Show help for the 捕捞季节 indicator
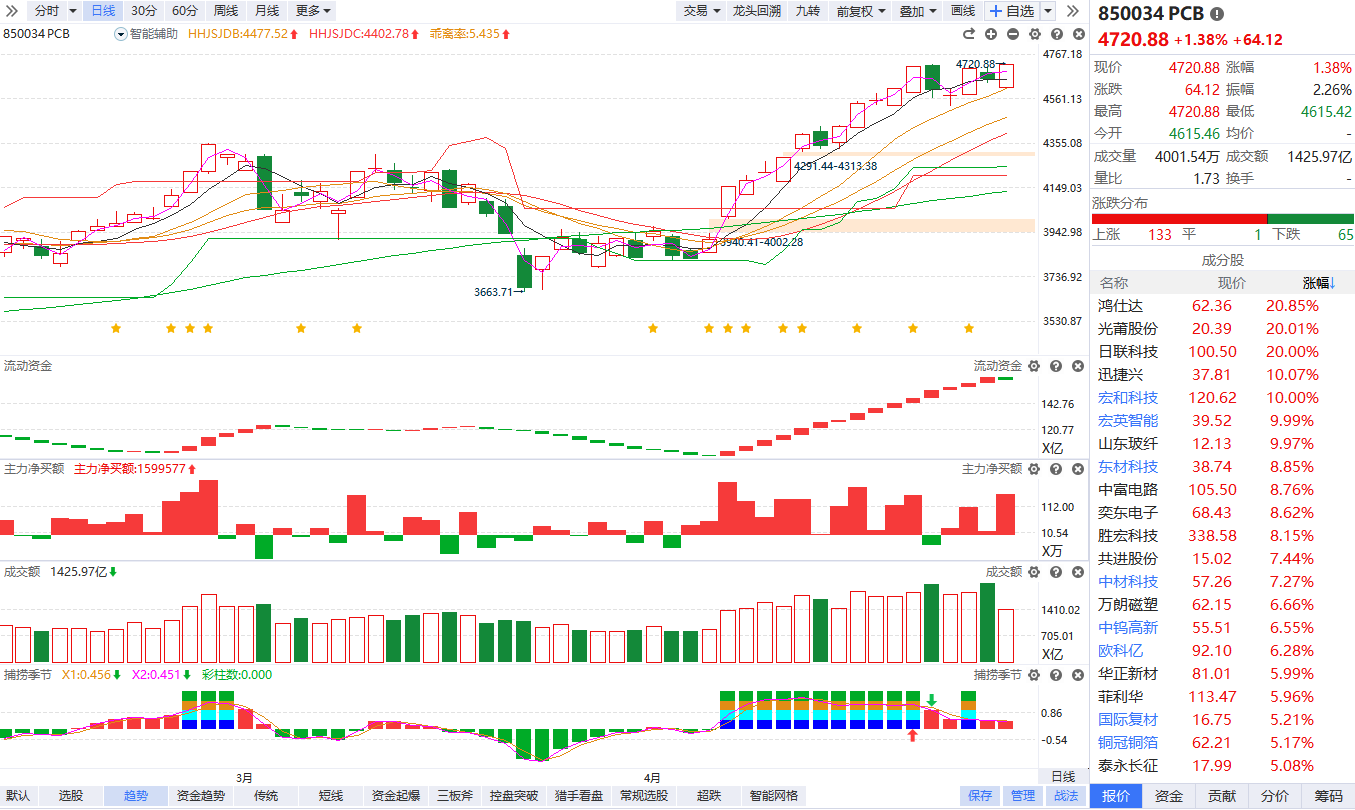Image resolution: width=1355 pixels, height=810 pixels. pyautogui.click(x=1055, y=675)
